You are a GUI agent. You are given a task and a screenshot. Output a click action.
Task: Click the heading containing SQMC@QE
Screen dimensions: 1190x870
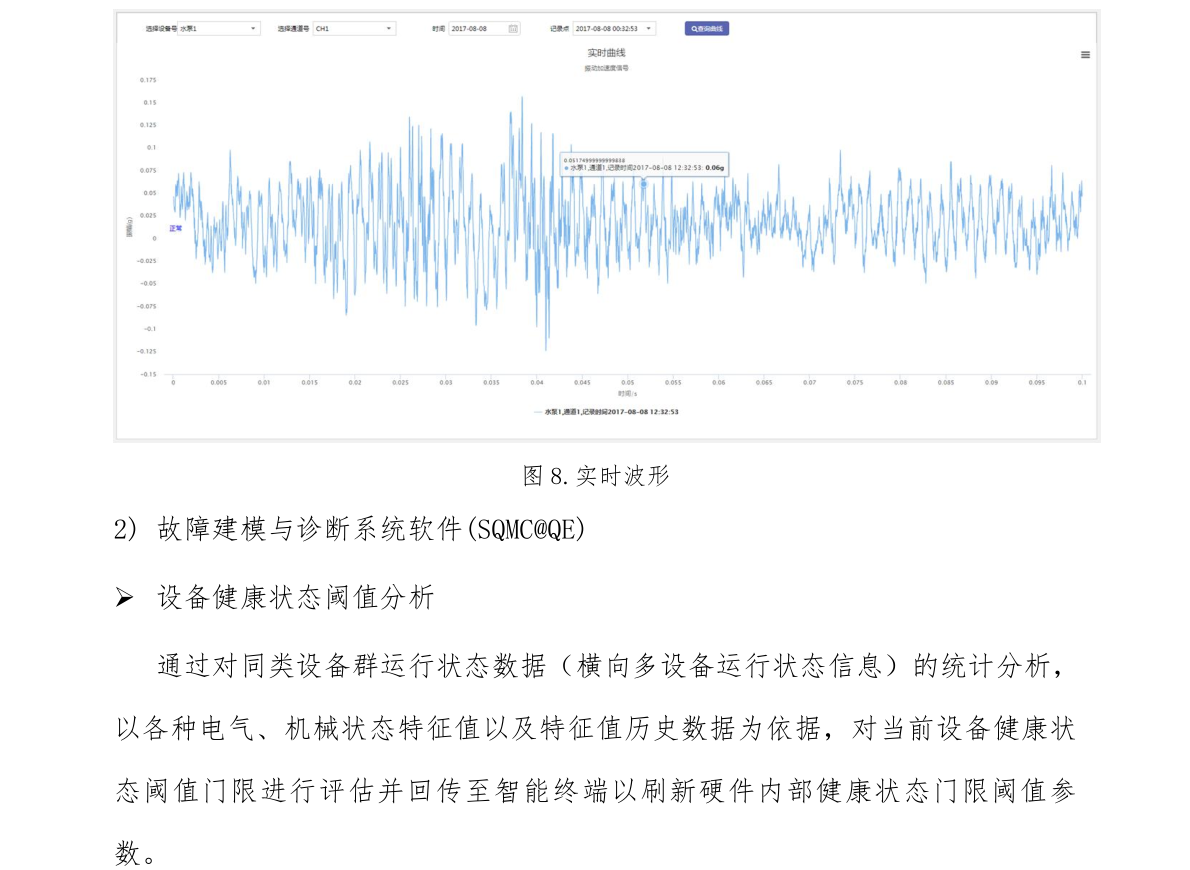[x=370, y=530]
